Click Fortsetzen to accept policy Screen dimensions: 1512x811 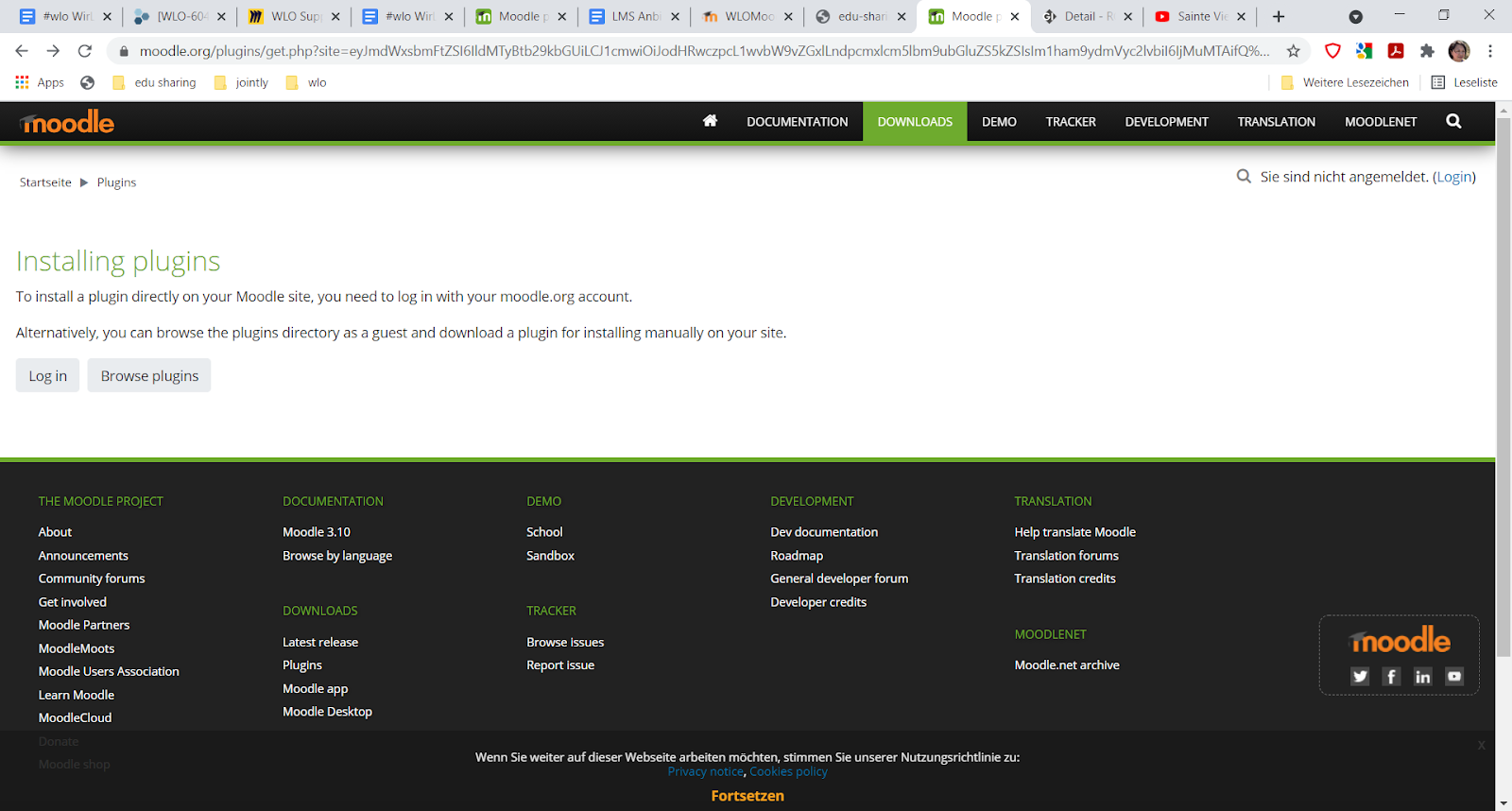(747, 796)
